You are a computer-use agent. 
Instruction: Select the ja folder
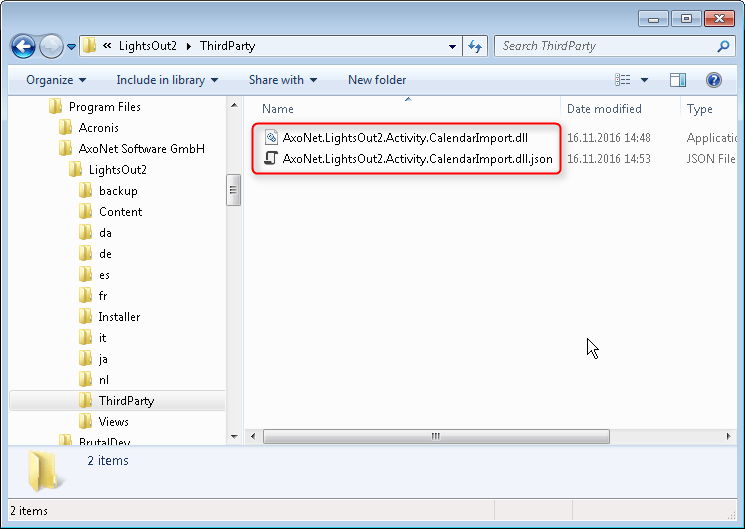pyautogui.click(x=103, y=359)
